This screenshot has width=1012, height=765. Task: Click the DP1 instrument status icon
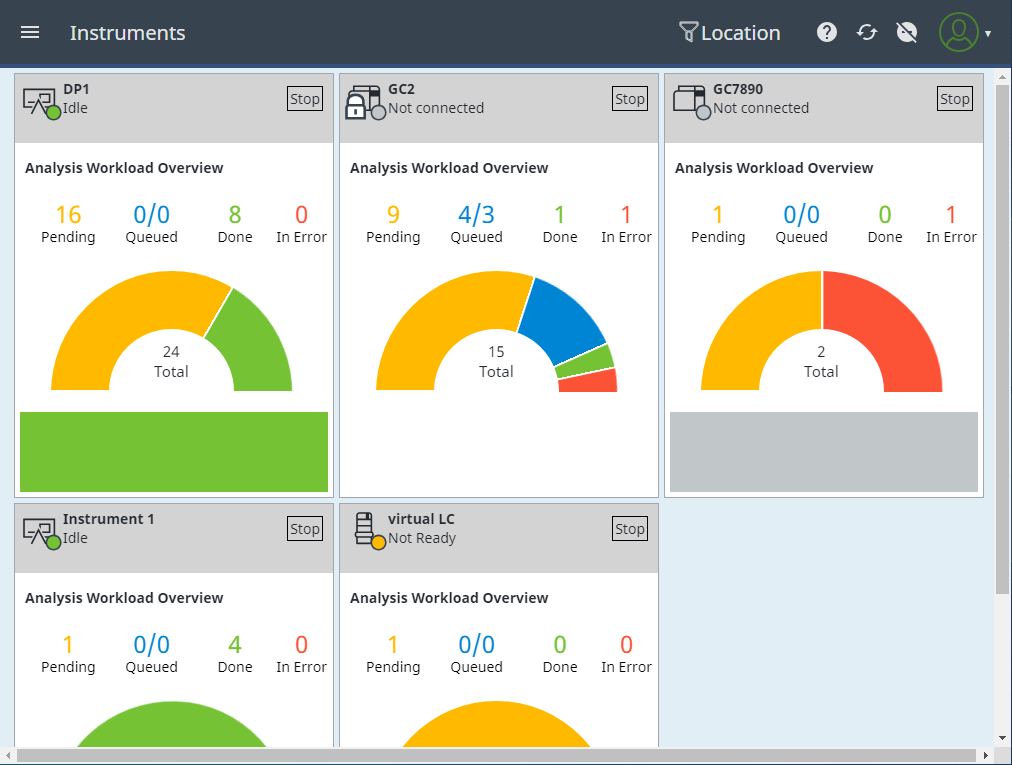pos(41,103)
